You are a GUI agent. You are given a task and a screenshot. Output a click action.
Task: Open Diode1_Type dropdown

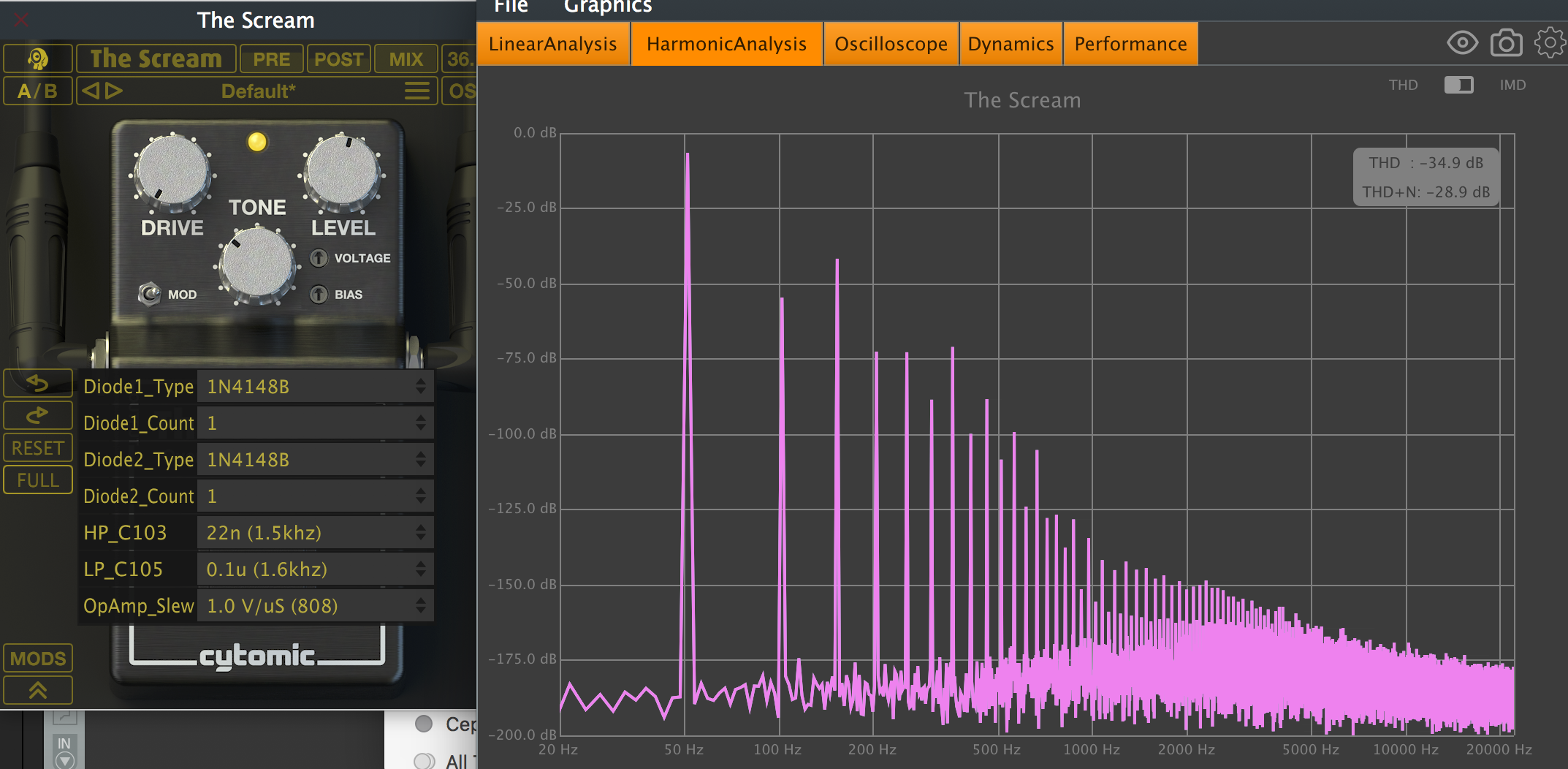315,387
